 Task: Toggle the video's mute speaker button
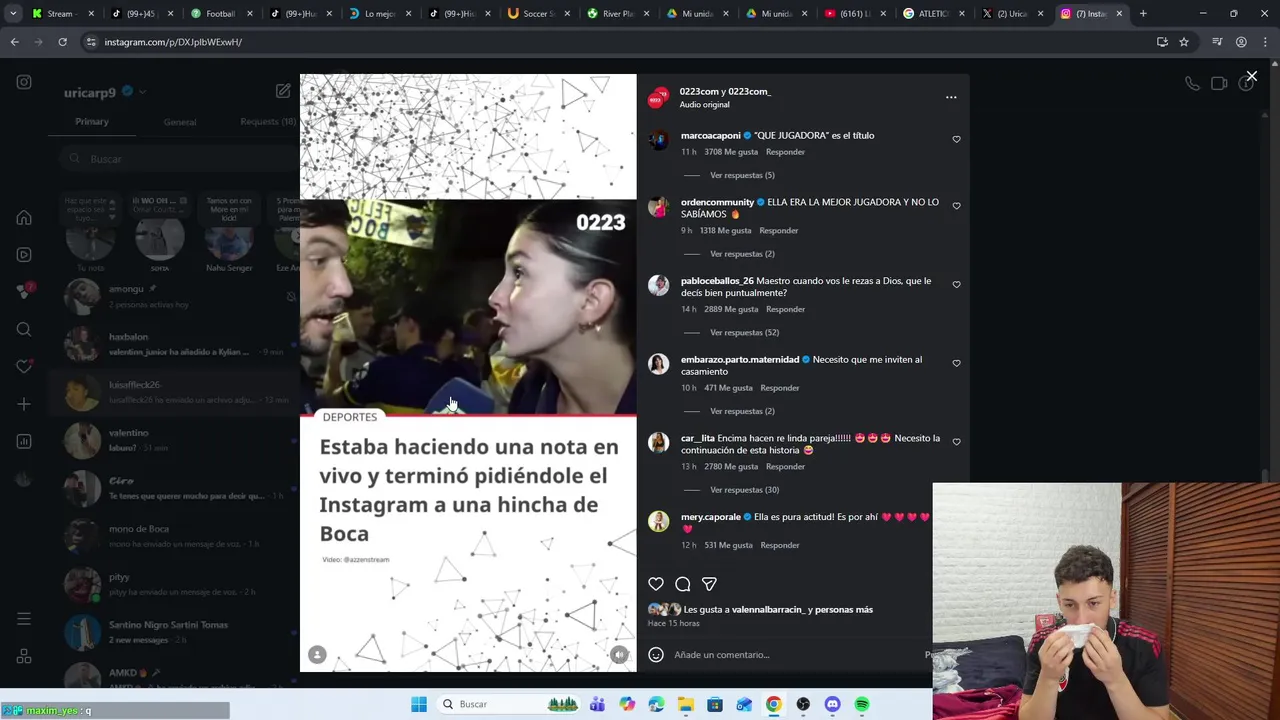point(619,654)
